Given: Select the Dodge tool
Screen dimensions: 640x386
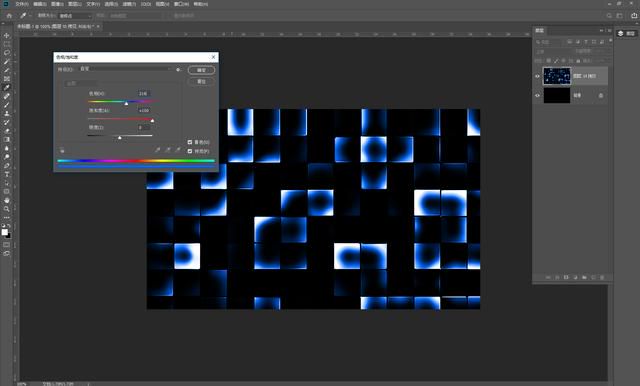Looking at the screenshot, I should [7, 157].
